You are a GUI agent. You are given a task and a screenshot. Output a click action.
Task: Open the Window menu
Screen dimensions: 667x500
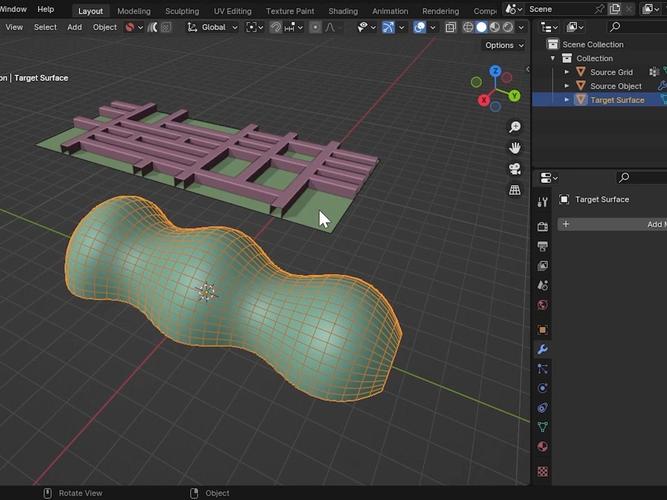[x=14, y=9]
